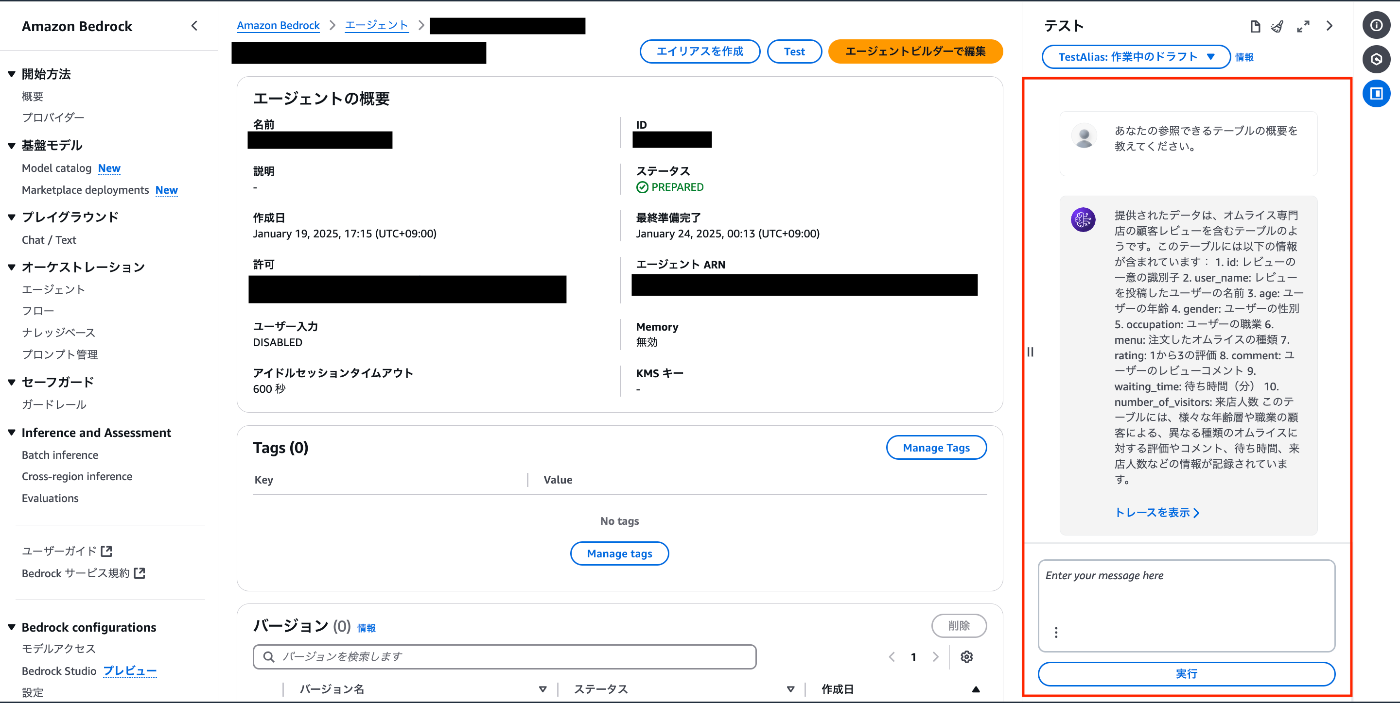The image size is (1400, 703).
Task: Click the Amazon Bedrock sidebar title
Action: tap(77, 26)
